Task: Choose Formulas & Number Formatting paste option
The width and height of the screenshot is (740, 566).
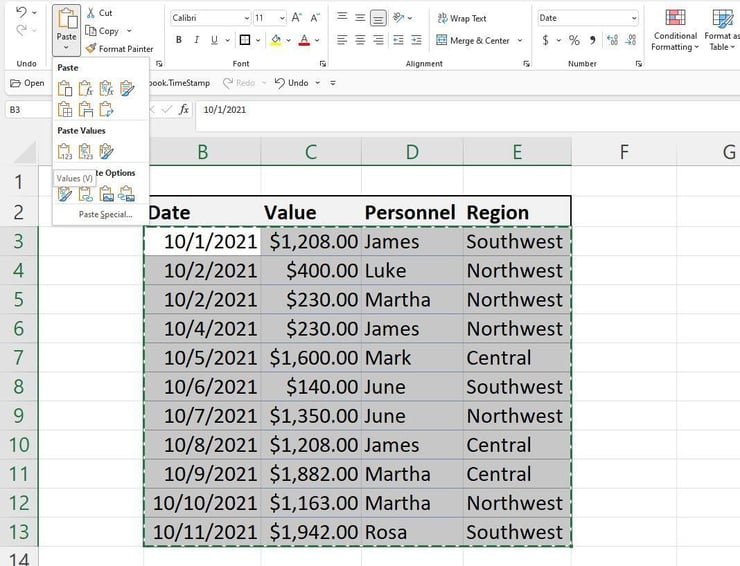Action: [106, 88]
